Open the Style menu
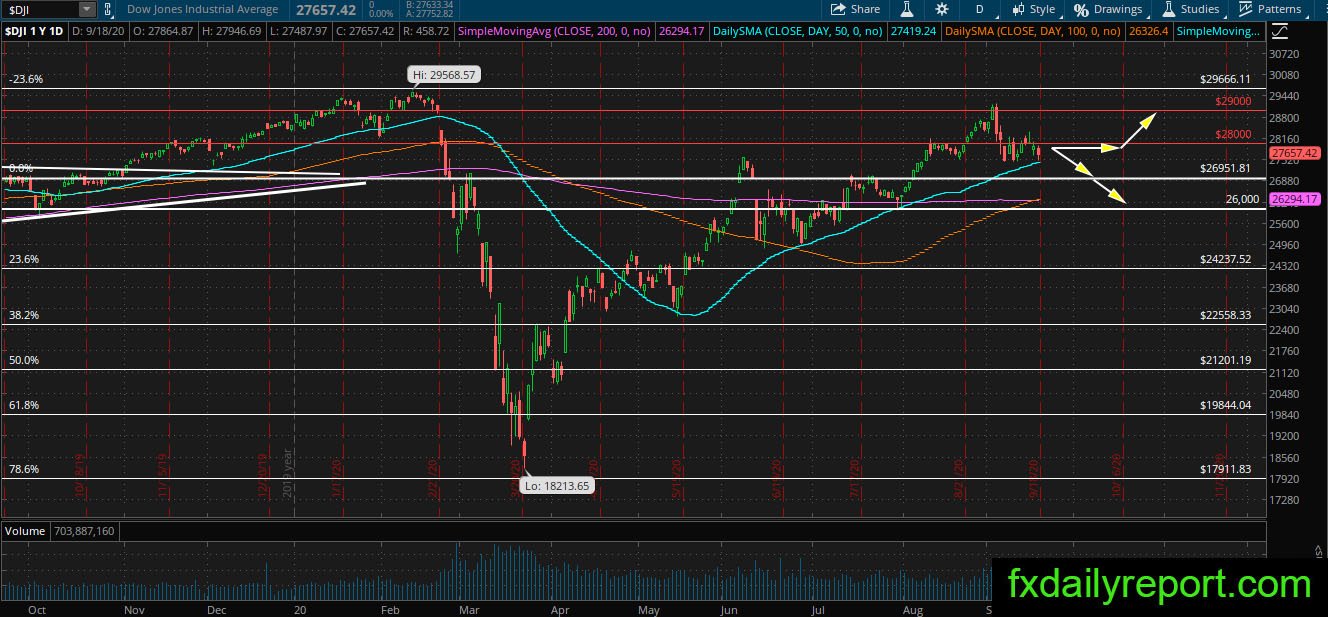Viewport: 1328px width, 617px height. [1033, 9]
